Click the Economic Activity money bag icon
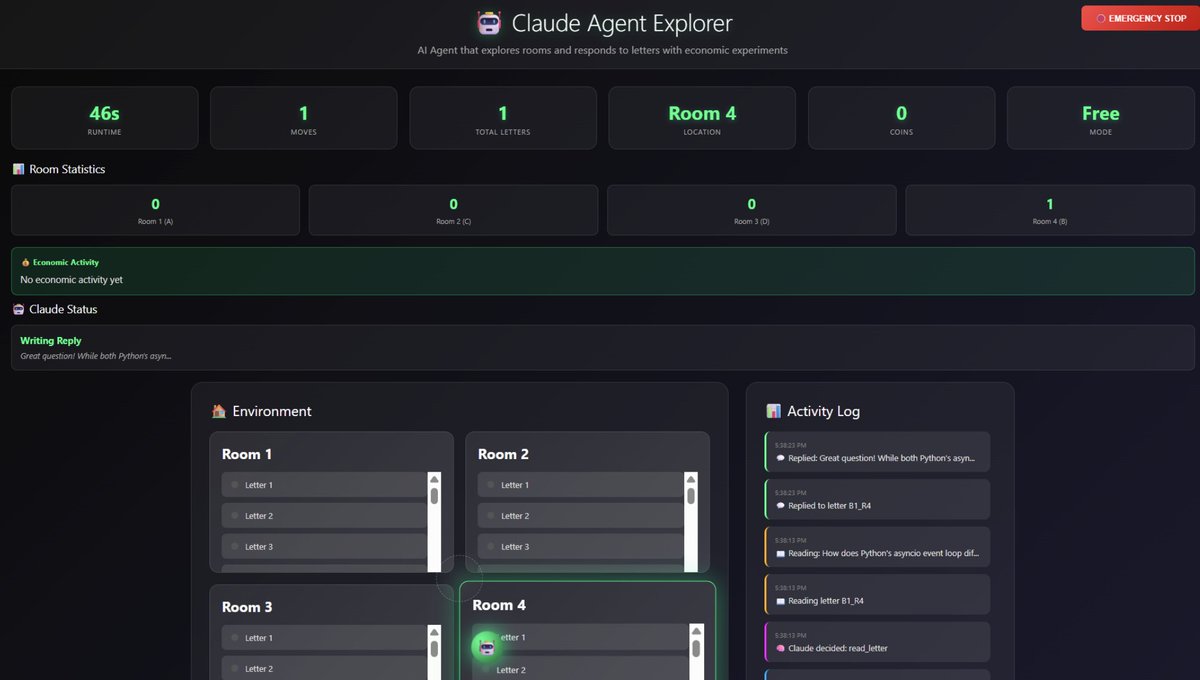The image size is (1200, 680). pos(25,262)
